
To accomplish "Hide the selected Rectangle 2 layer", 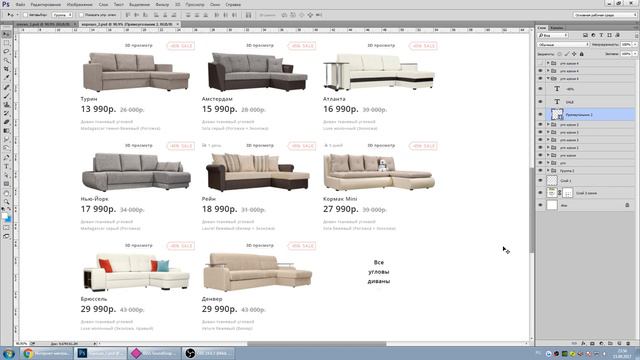I will pos(540,114).
